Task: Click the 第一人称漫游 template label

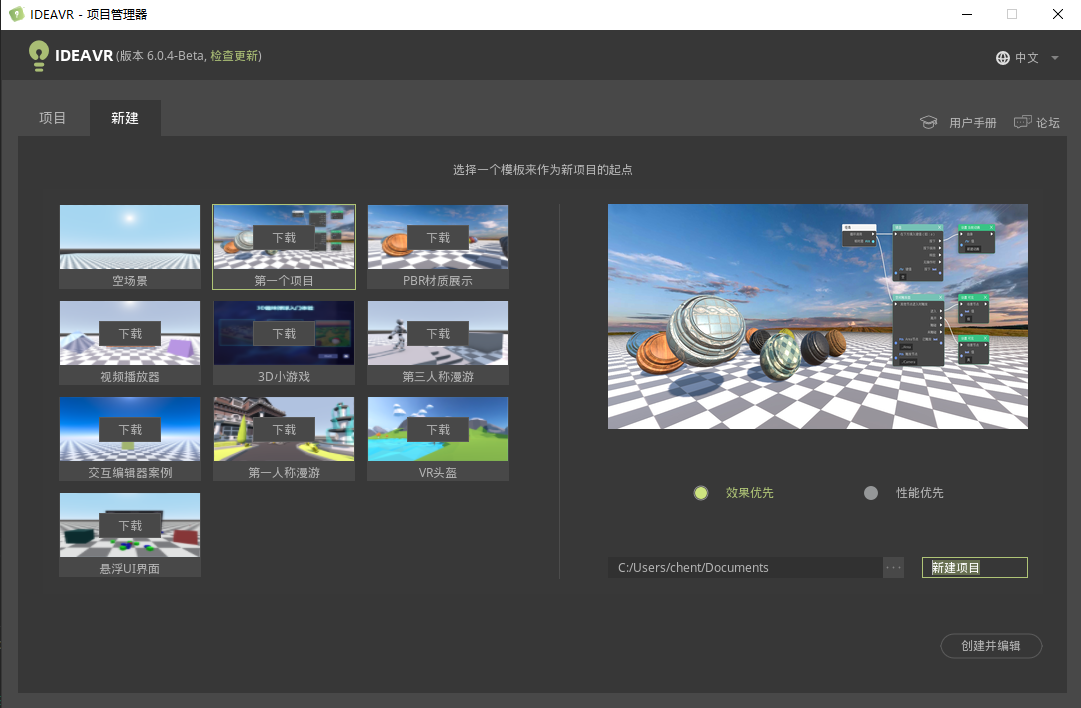Action: [284, 472]
